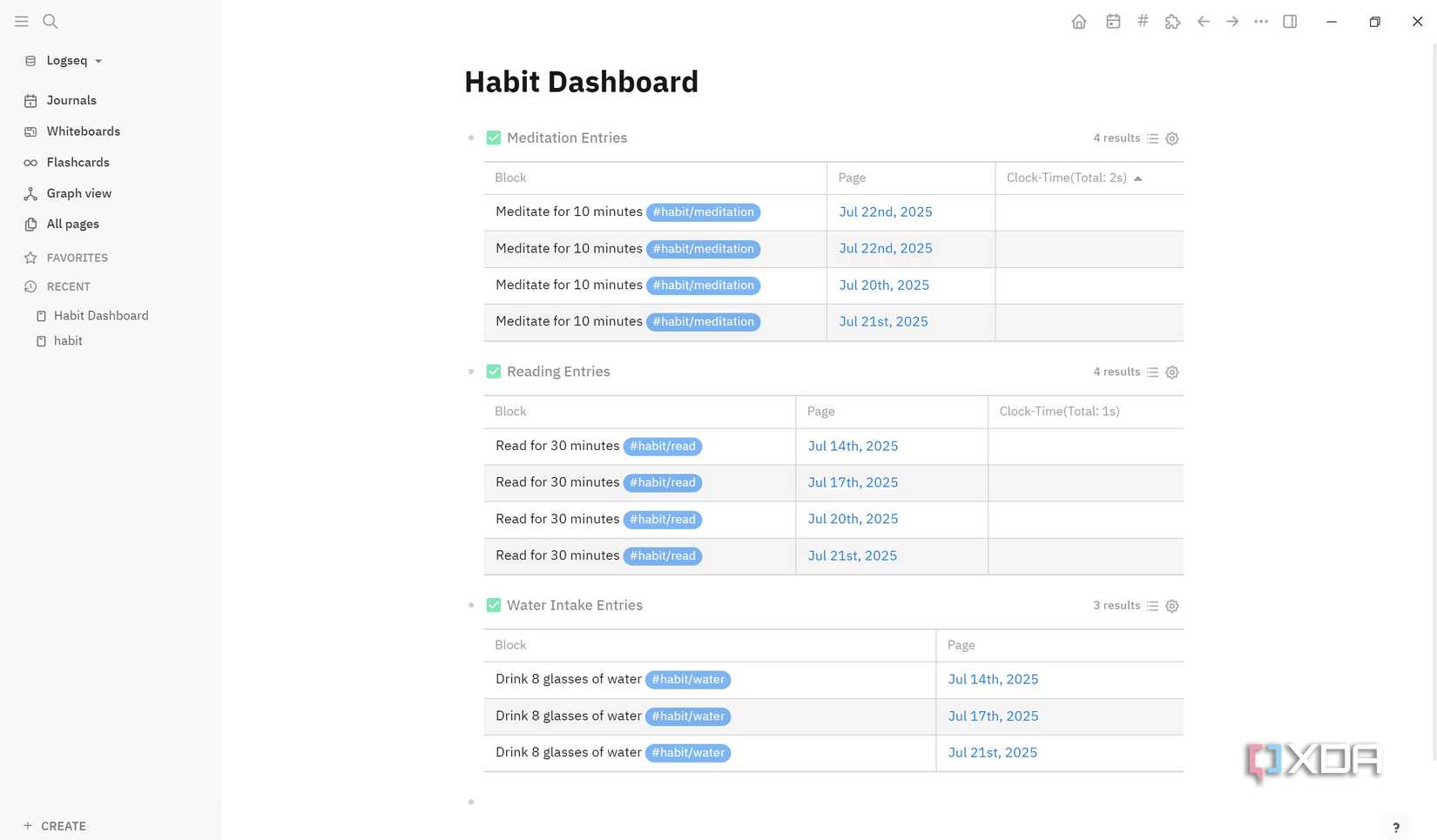This screenshot has width=1437, height=840.
Task: Click the table view icon beside Reading Entries results
Action: [1152, 372]
